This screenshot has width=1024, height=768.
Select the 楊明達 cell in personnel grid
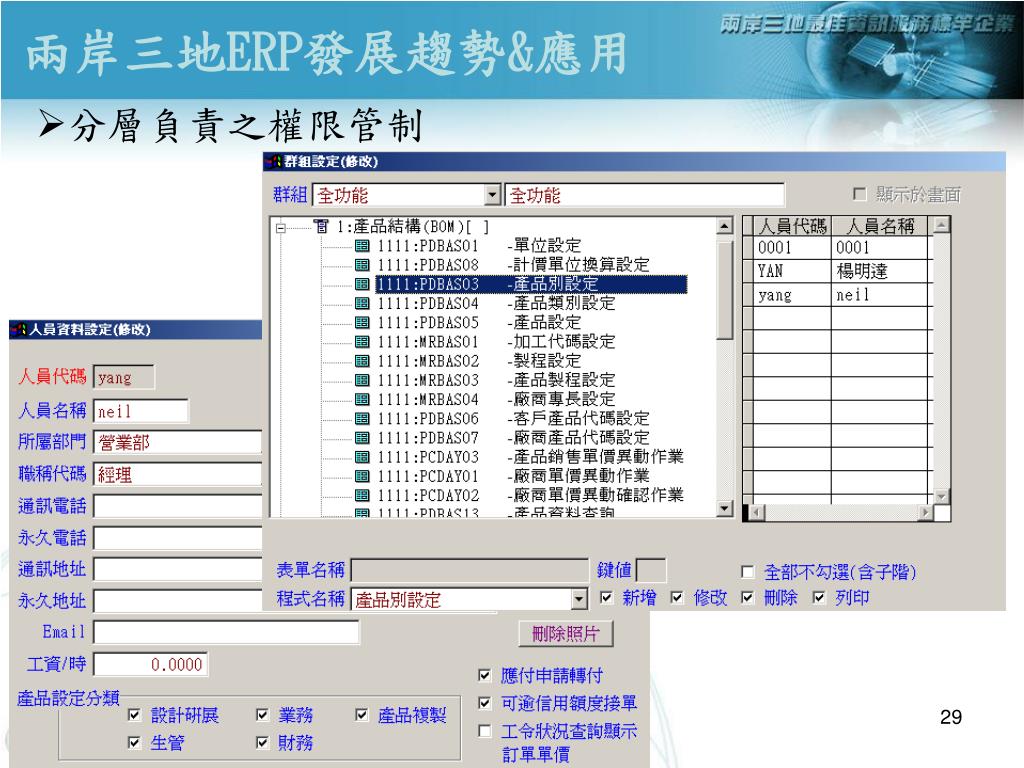pyautogui.click(x=880, y=271)
